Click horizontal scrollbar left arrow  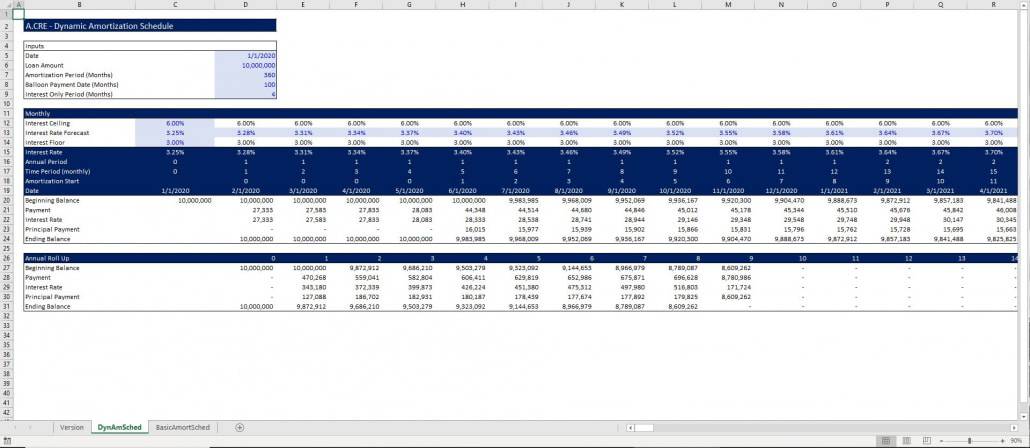[631, 428]
